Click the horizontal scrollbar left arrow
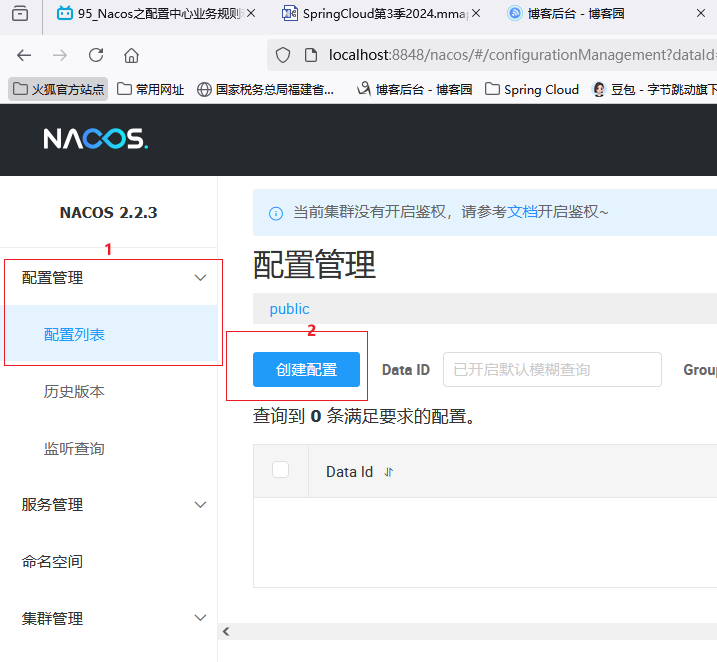The image size is (717, 662). click(226, 631)
